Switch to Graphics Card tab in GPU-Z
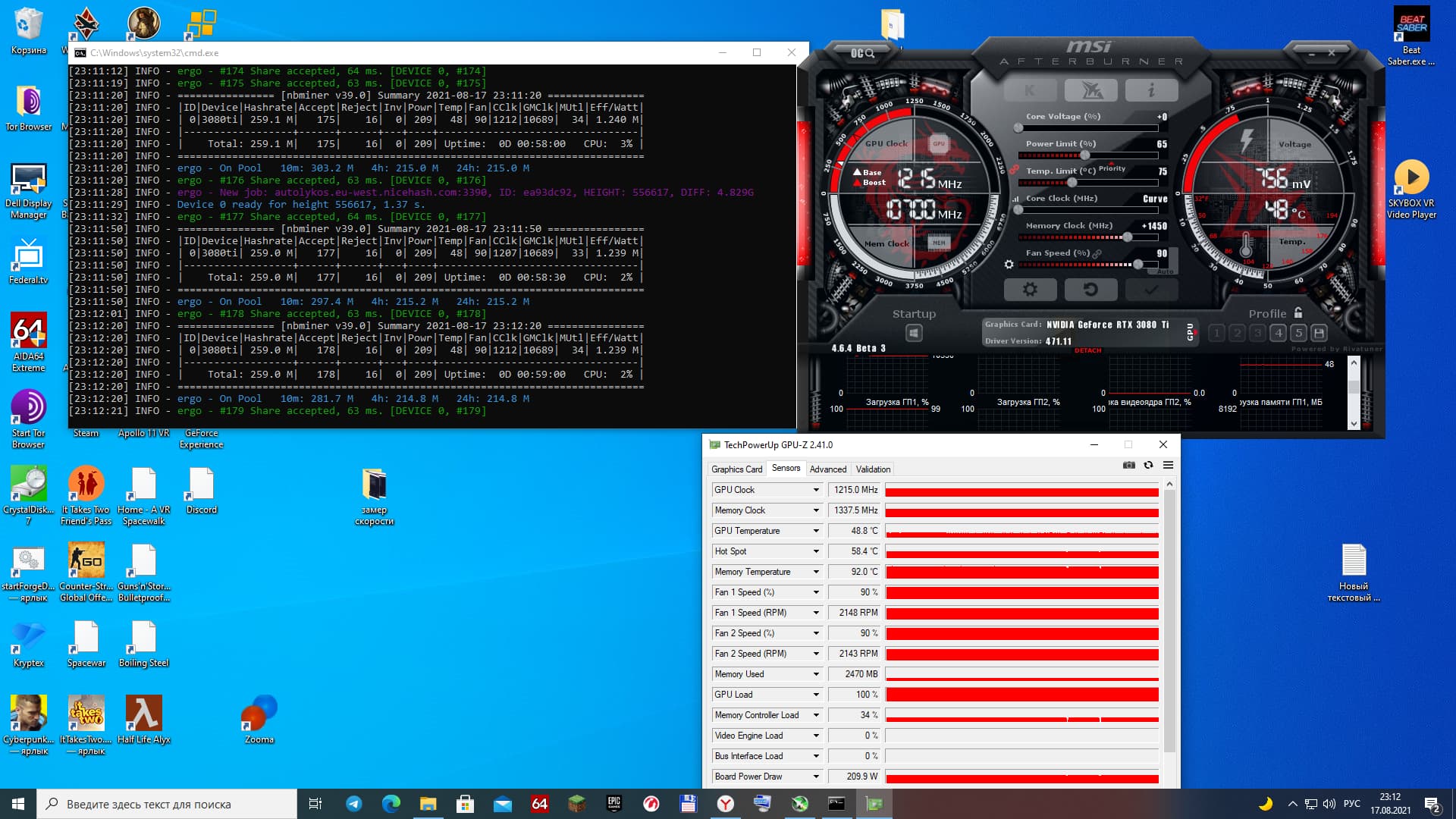Image resolution: width=1456 pixels, height=819 pixels. [x=736, y=469]
